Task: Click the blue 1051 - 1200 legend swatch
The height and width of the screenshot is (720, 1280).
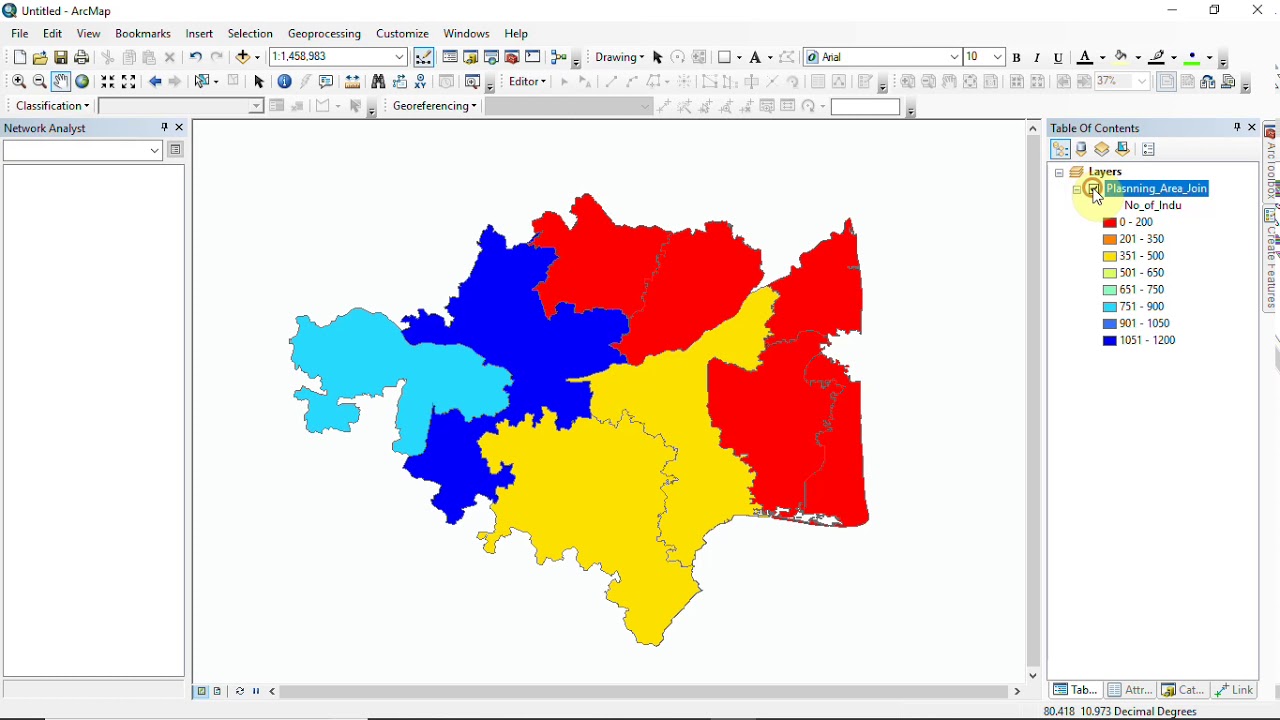Action: click(1109, 341)
